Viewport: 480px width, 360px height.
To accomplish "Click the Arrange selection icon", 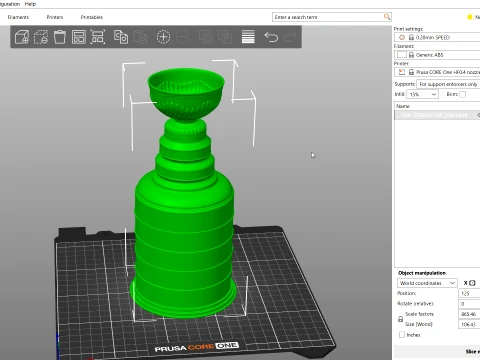I will pos(98,37).
